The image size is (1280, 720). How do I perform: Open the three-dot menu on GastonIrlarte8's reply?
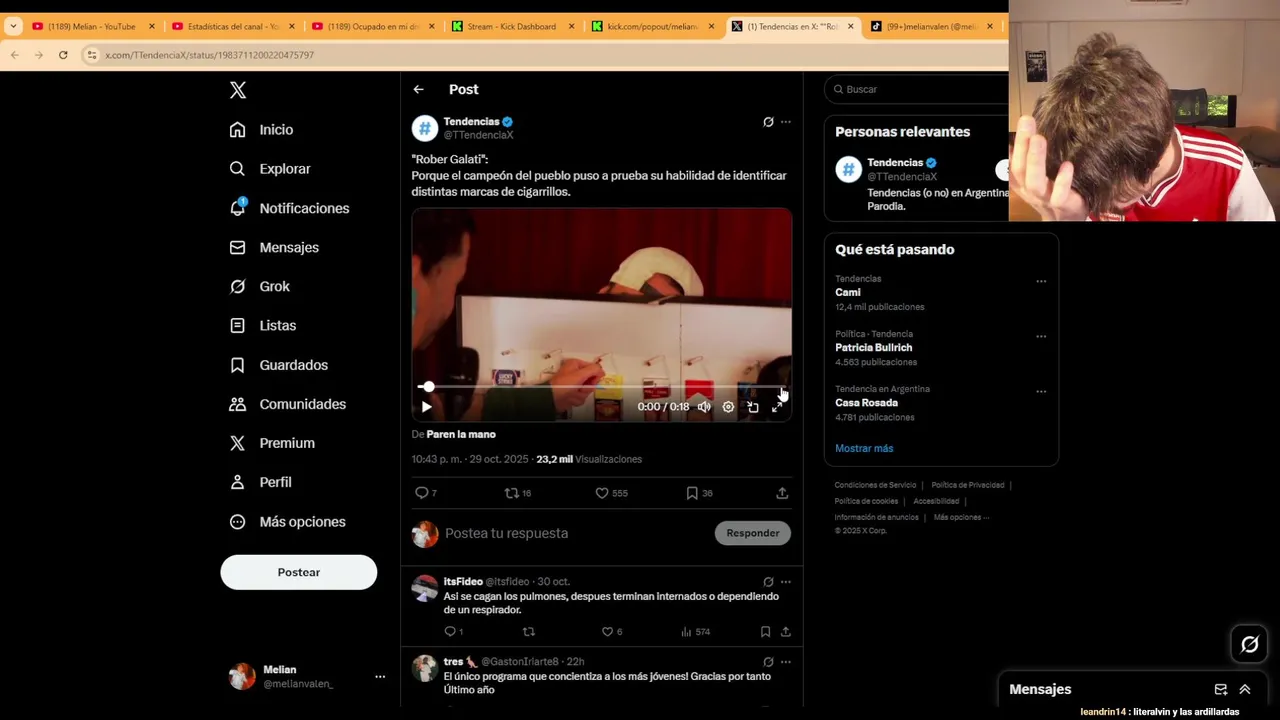[786, 662]
